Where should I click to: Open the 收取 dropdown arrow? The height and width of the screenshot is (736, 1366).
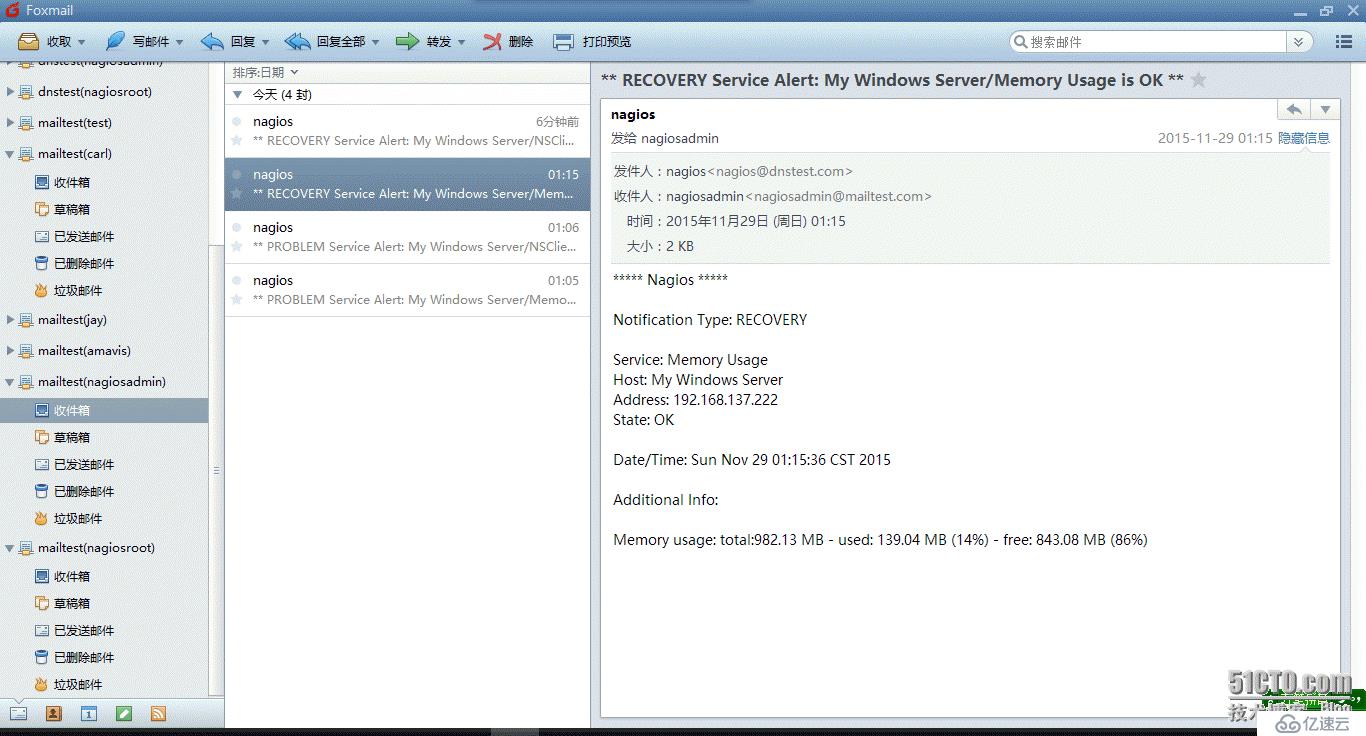pyautogui.click(x=82, y=42)
